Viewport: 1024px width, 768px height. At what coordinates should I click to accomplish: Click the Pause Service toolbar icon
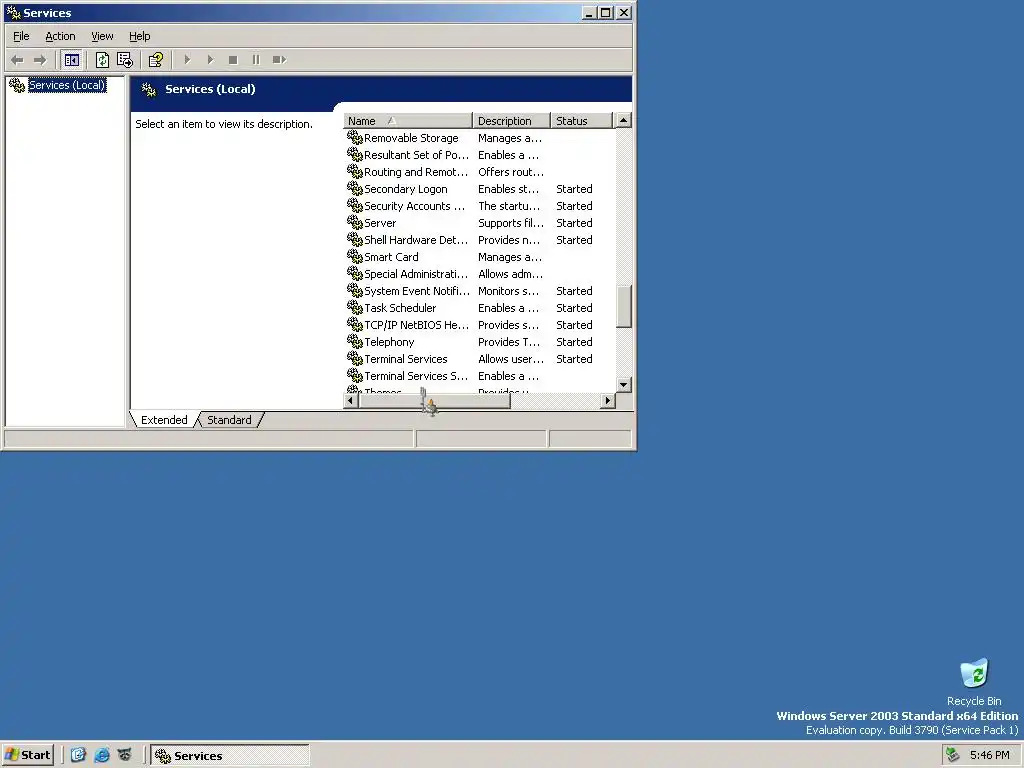point(256,60)
